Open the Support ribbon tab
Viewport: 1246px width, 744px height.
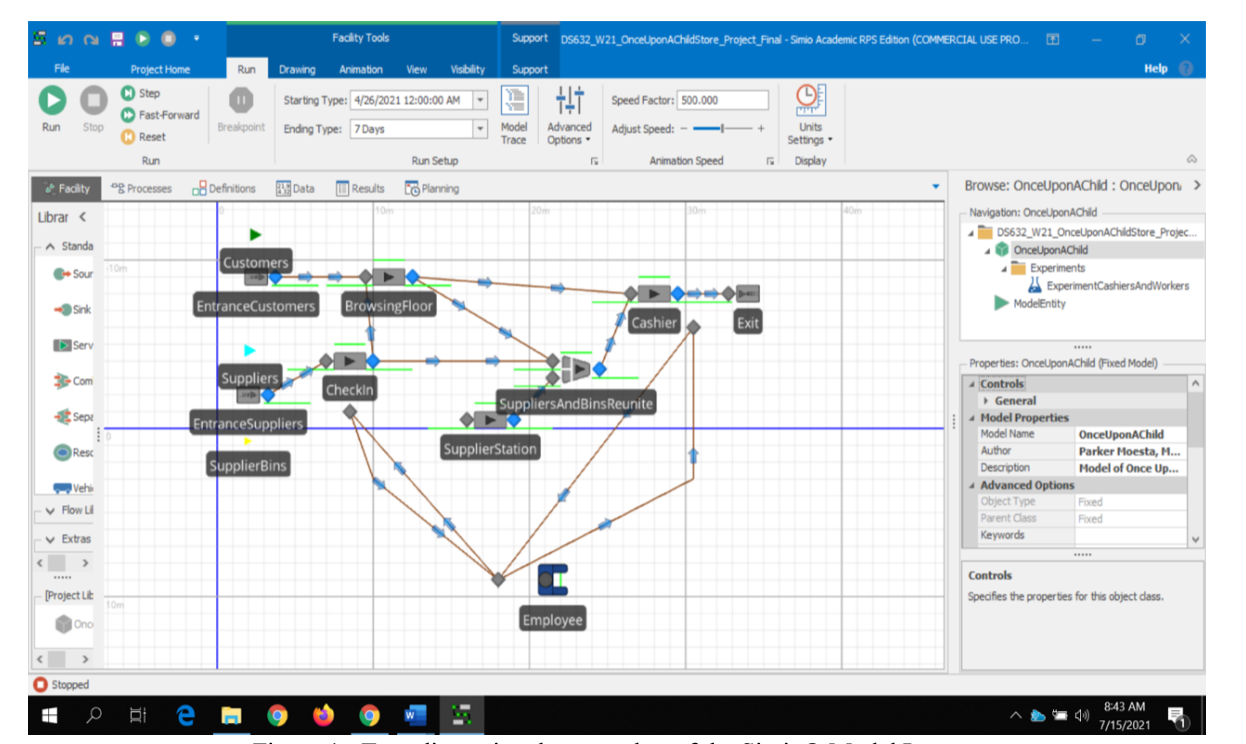(530, 69)
